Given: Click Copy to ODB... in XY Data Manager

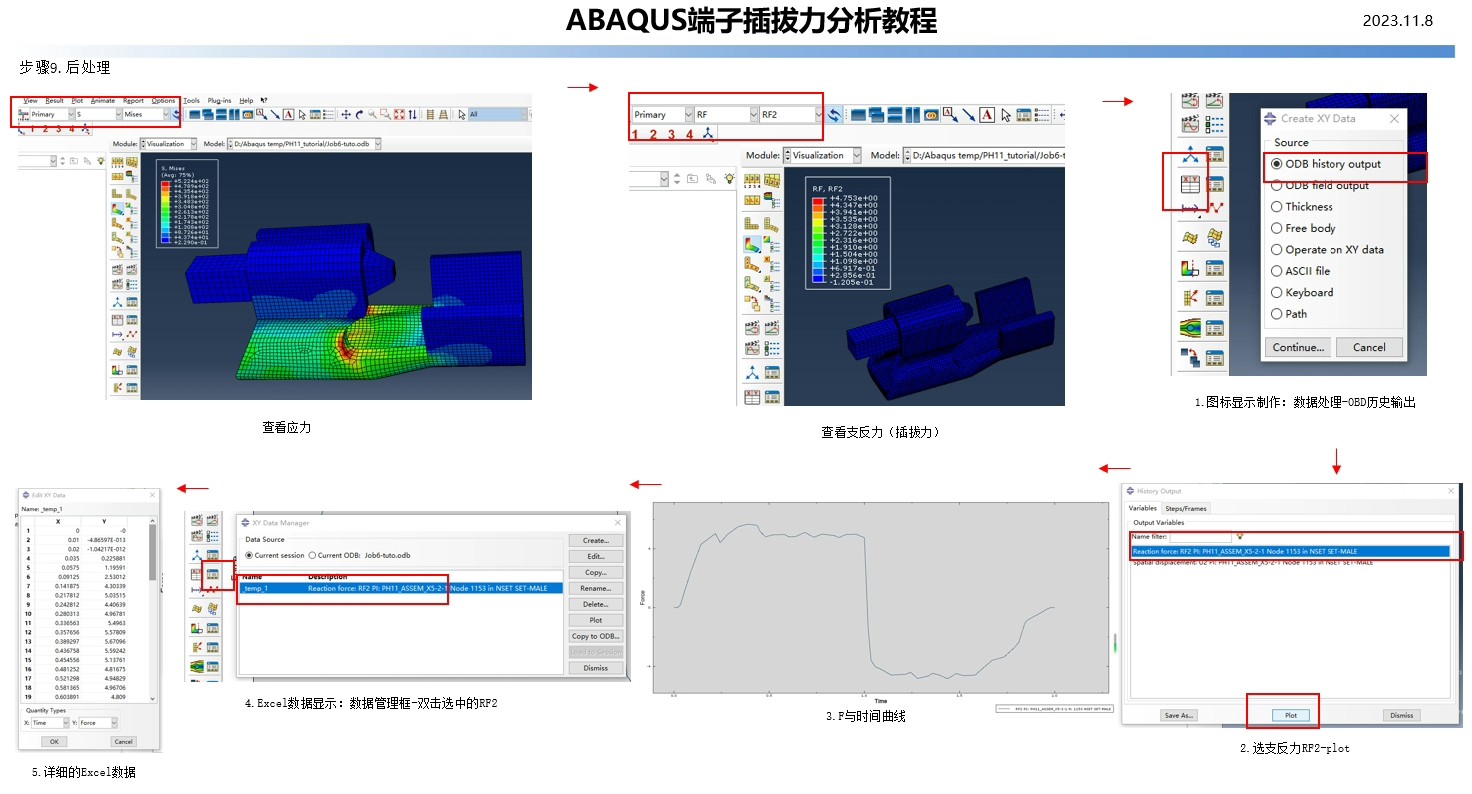Looking at the screenshot, I should (596, 636).
